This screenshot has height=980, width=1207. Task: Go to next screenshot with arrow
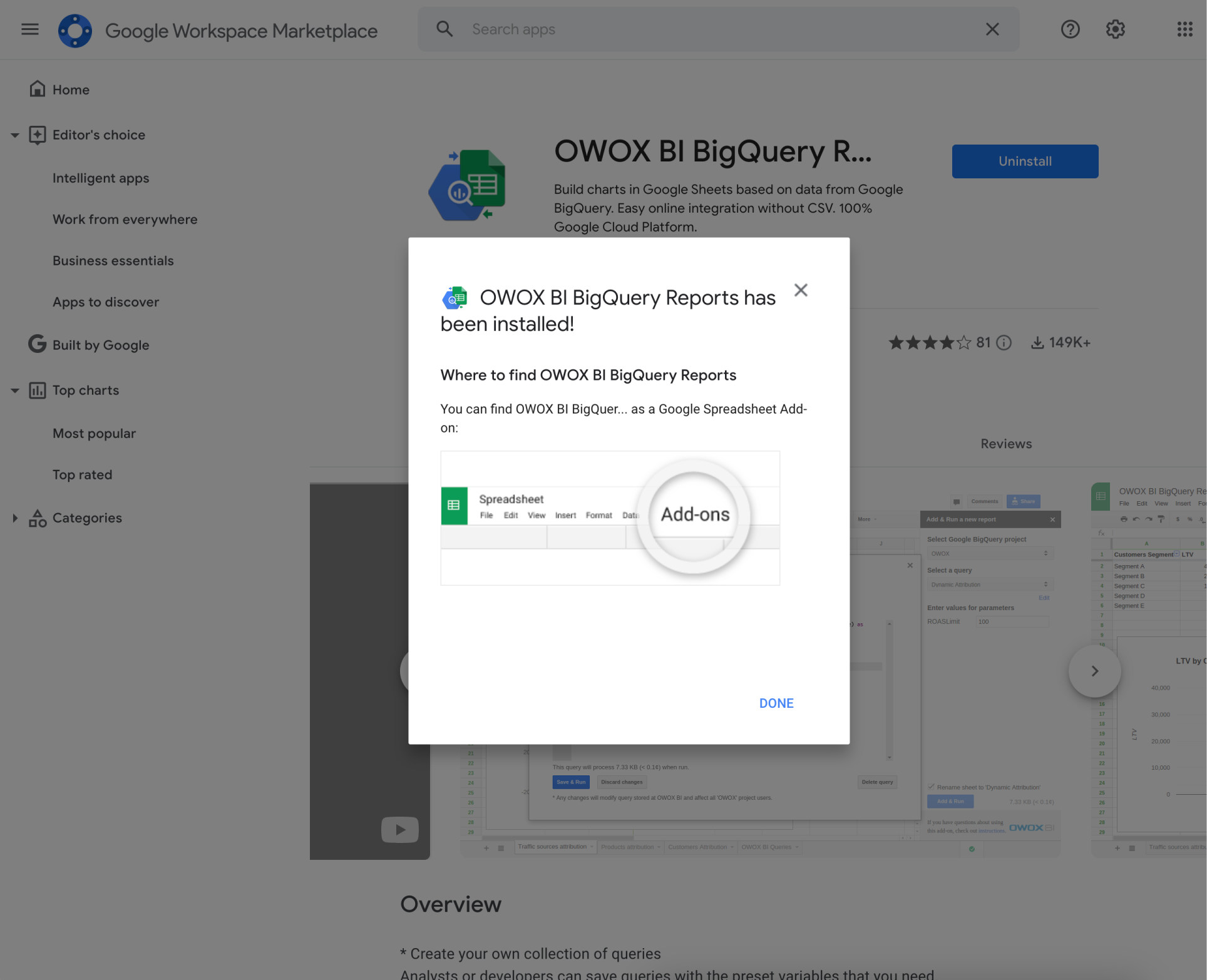[1094, 671]
